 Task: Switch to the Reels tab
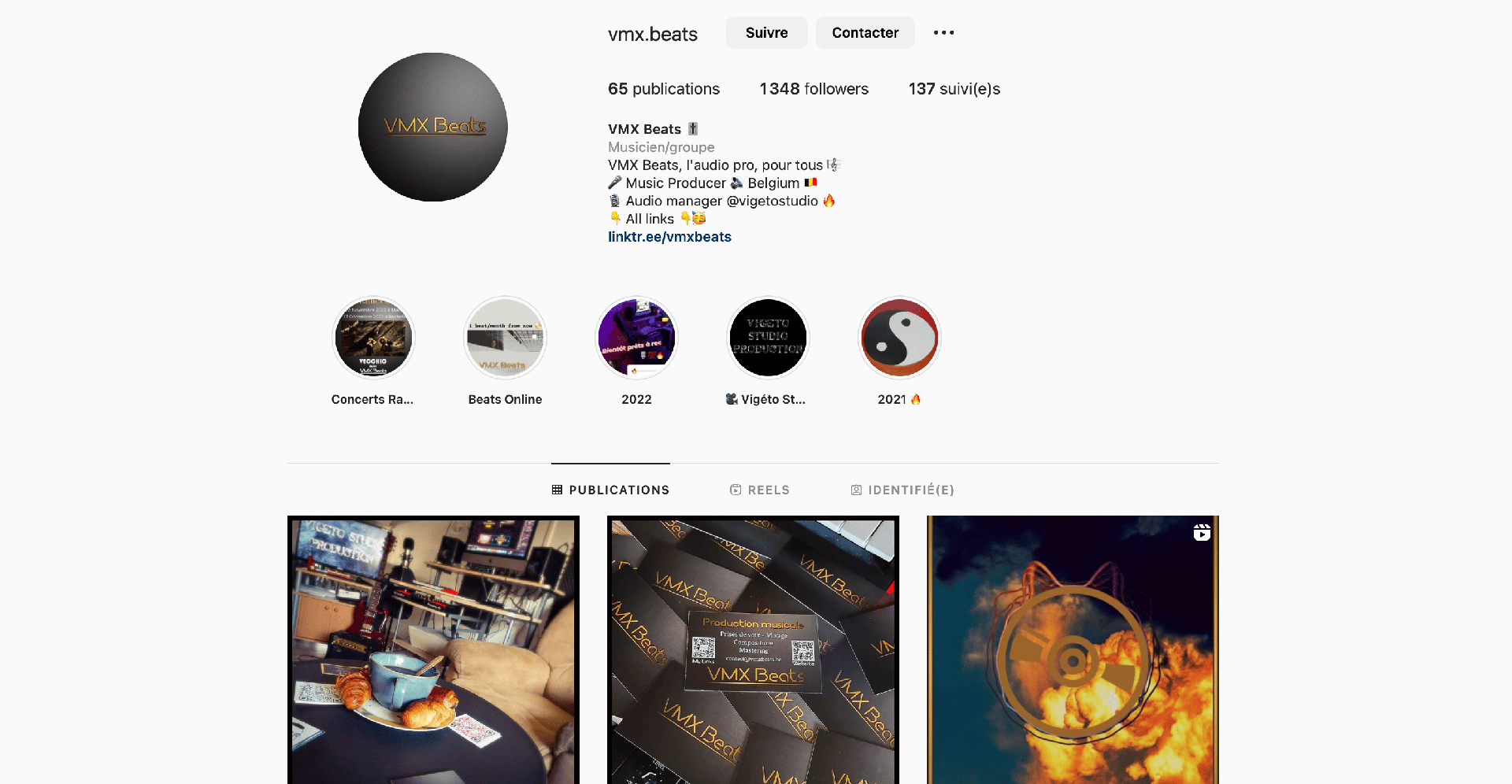[760, 490]
